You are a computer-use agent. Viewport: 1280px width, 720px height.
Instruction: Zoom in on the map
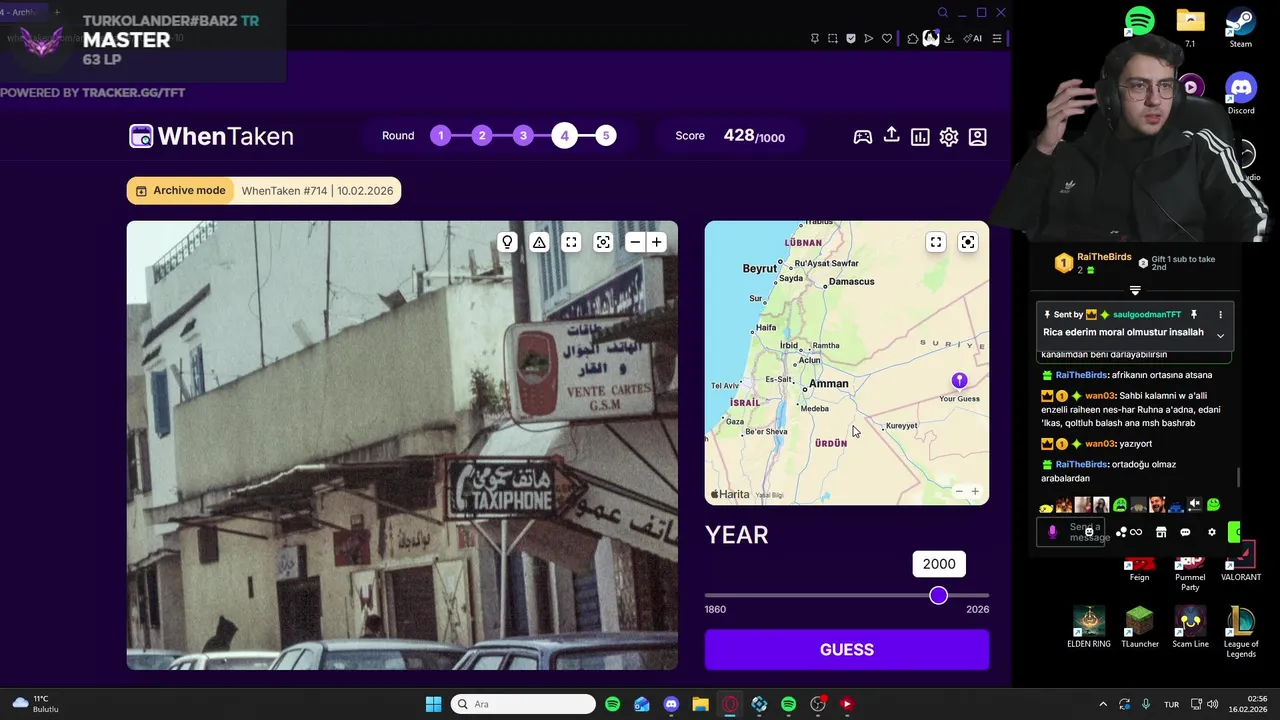[975, 491]
